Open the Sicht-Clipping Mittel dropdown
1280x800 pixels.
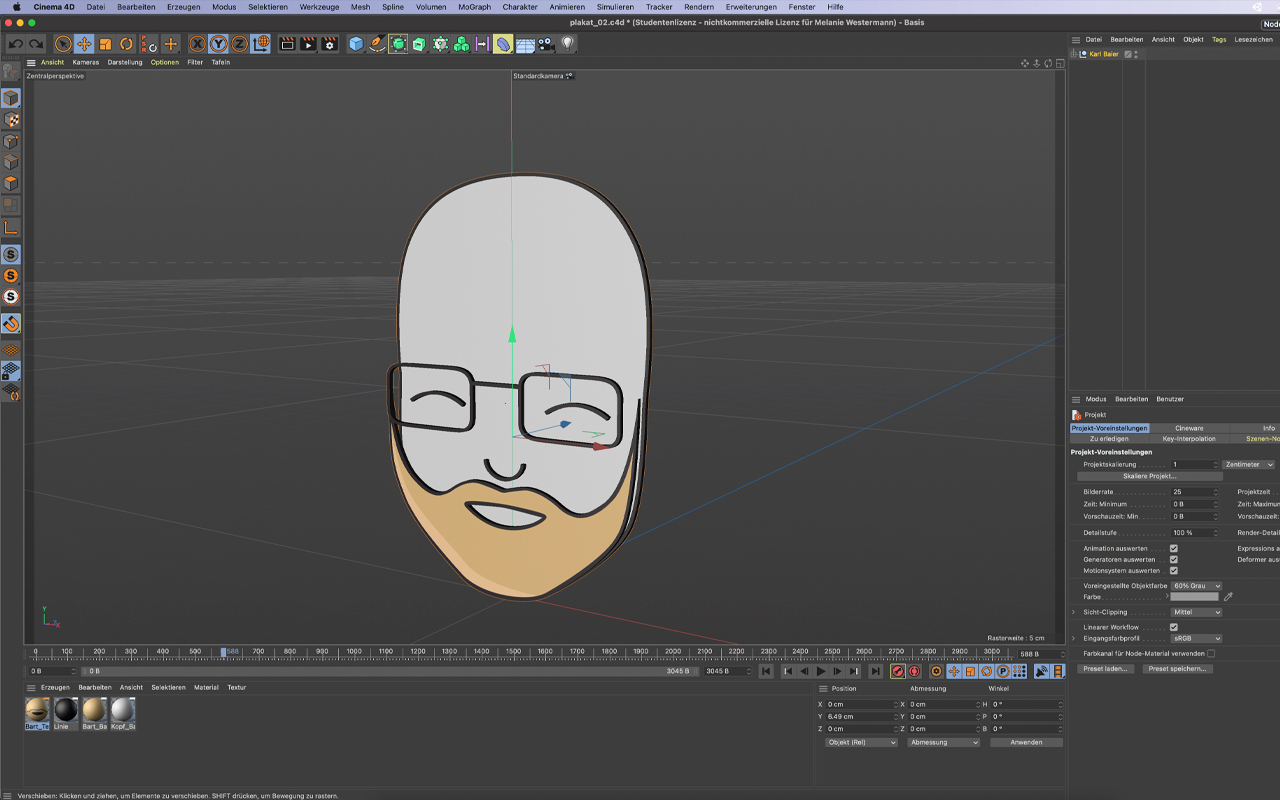pos(1196,612)
